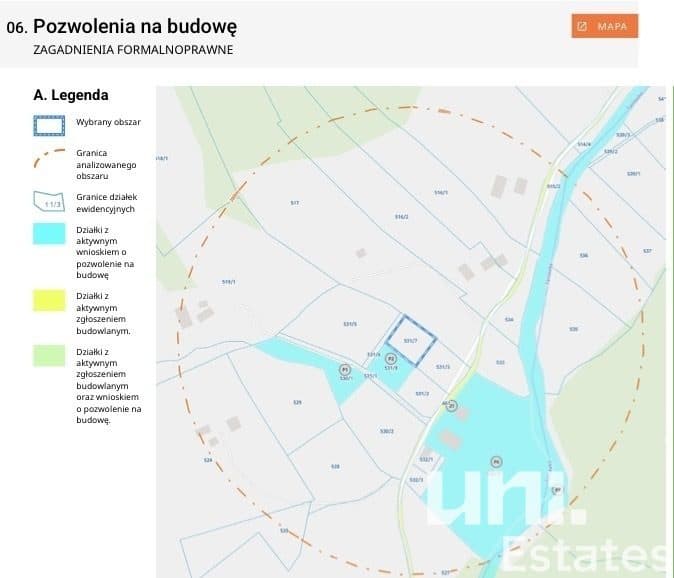Click parcel label 532/1 near the road
The height and width of the screenshot is (578, 674).
[426, 459]
